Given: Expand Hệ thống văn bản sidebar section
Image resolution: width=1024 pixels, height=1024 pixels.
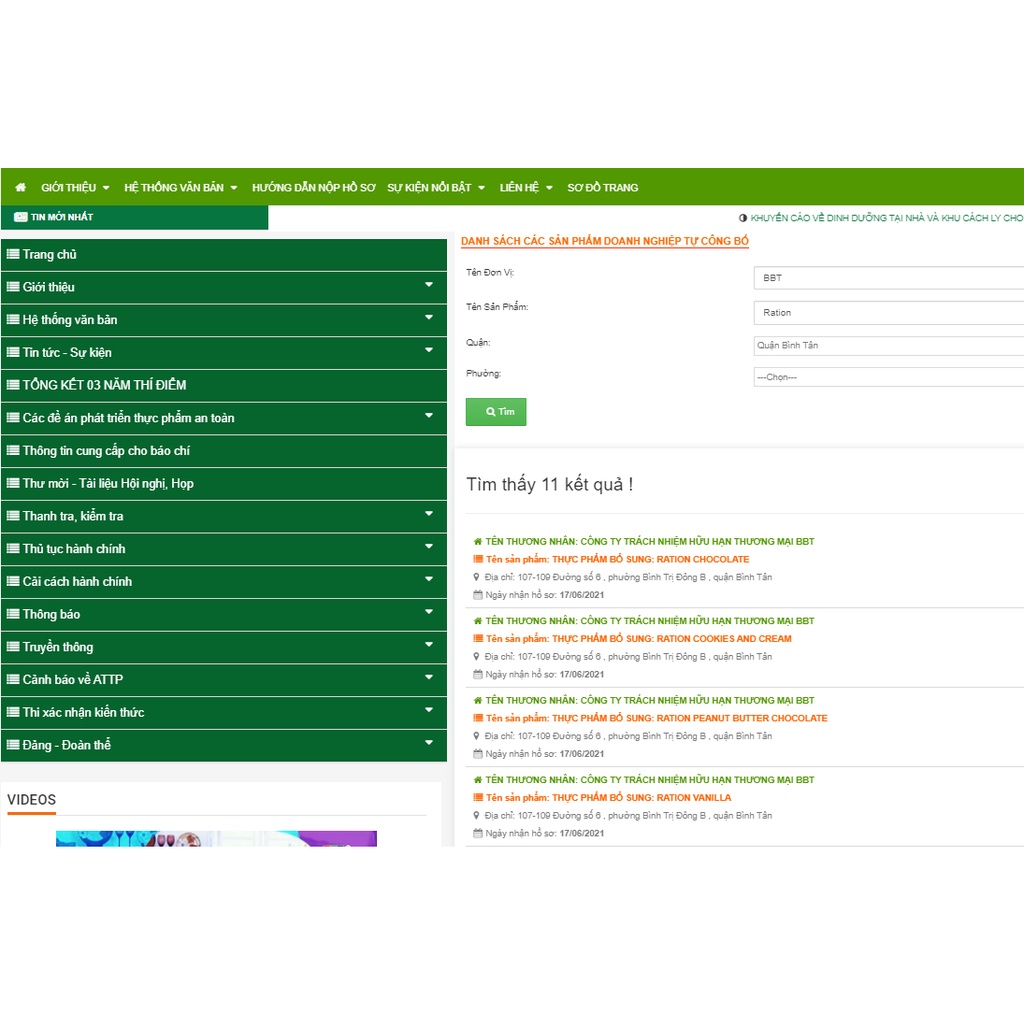Looking at the screenshot, I should click(x=429, y=318).
